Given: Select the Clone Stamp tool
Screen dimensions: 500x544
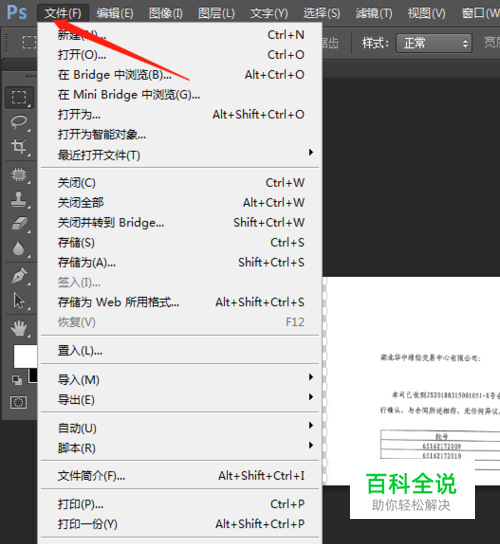Looking at the screenshot, I should pos(19,199).
